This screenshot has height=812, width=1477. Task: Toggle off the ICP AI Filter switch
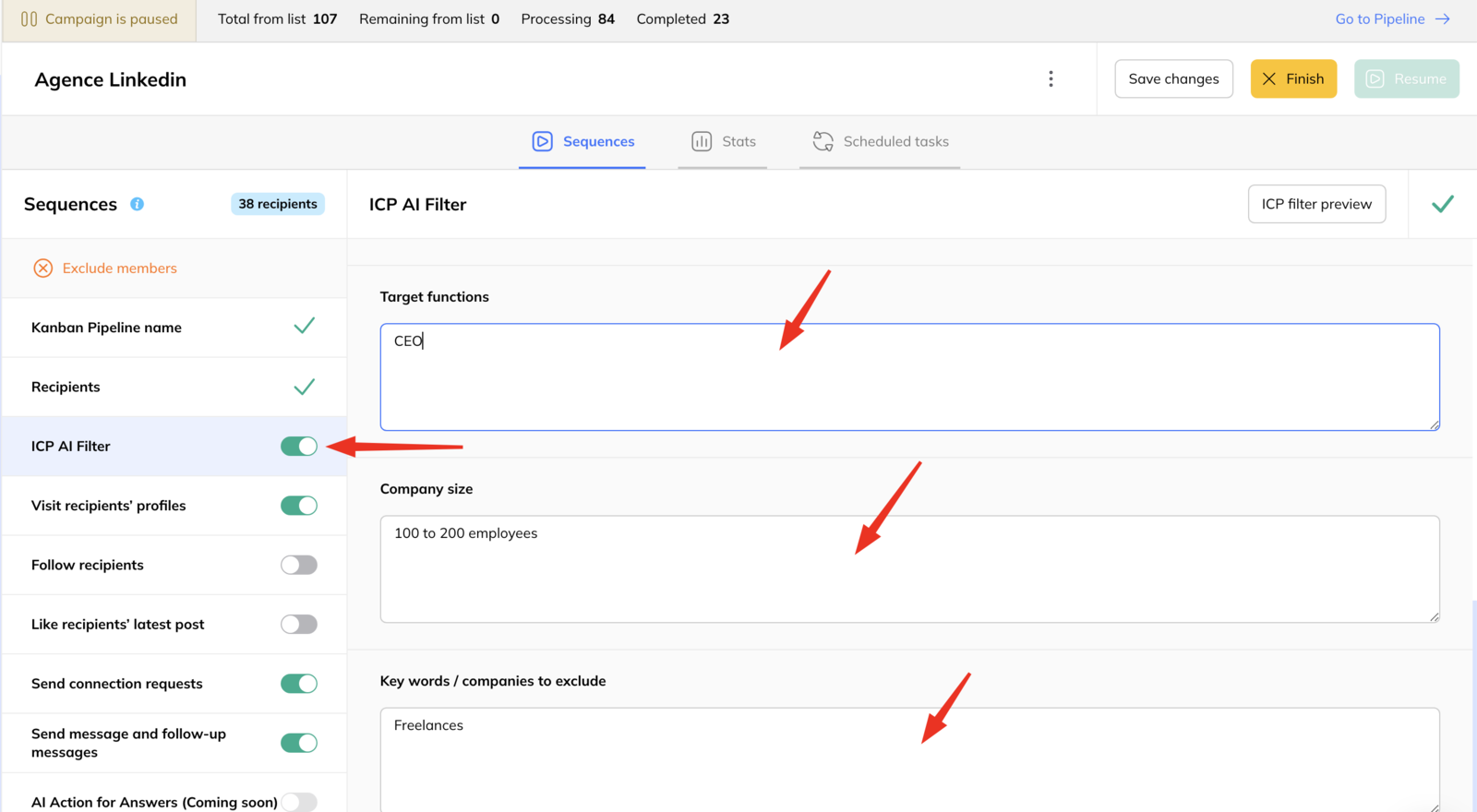point(299,447)
